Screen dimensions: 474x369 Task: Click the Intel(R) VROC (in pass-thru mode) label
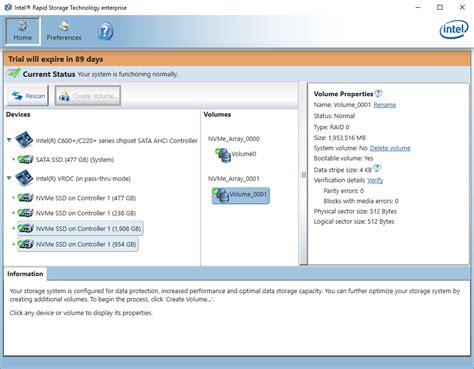pos(83,179)
